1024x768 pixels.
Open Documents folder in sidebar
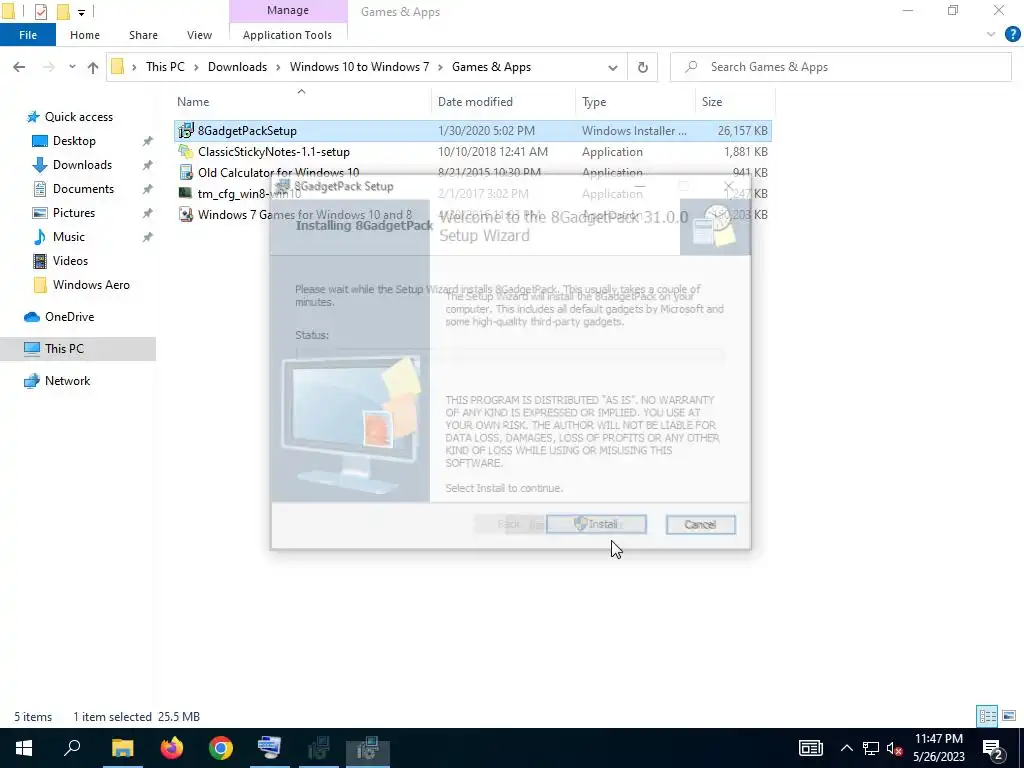click(x=83, y=189)
